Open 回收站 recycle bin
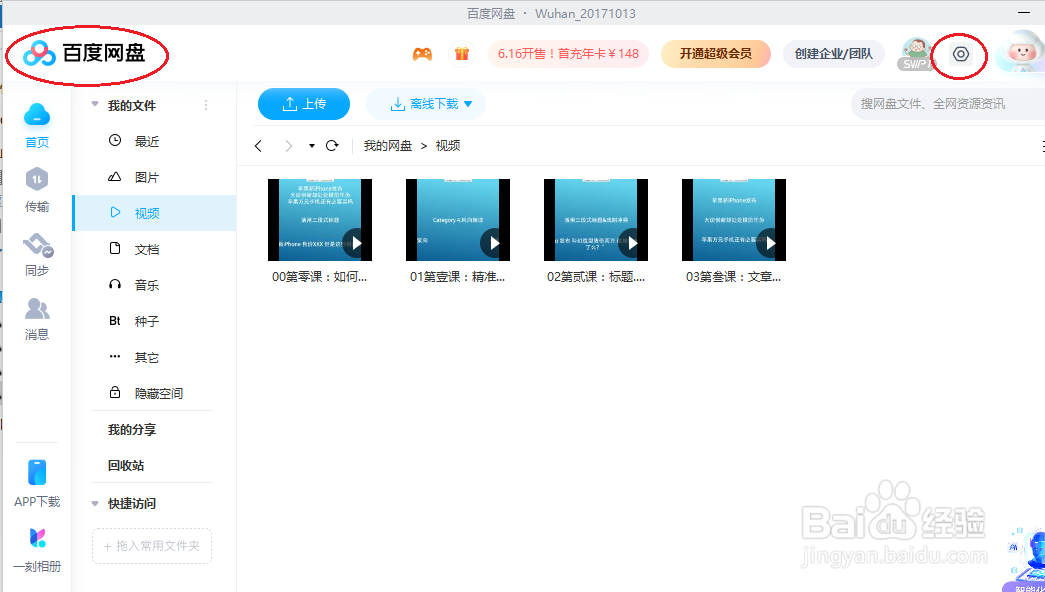Viewport: 1045px width, 592px height. tap(126, 465)
